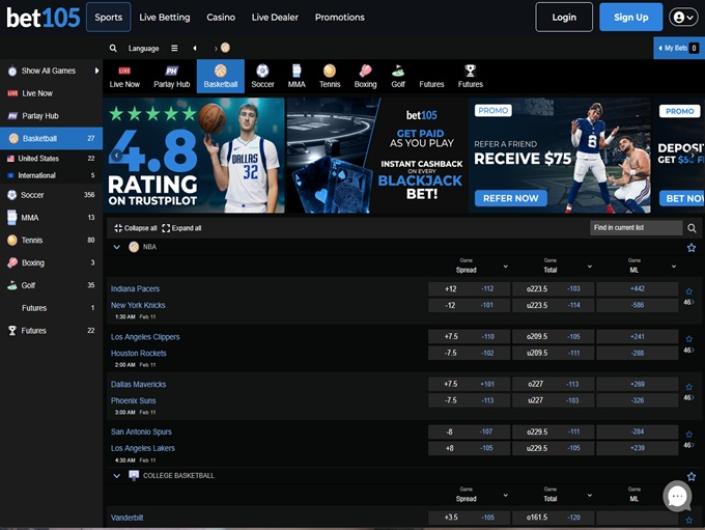Open the Parlay Hub tab
The height and width of the screenshot is (530, 705).
tap(172, 76)
